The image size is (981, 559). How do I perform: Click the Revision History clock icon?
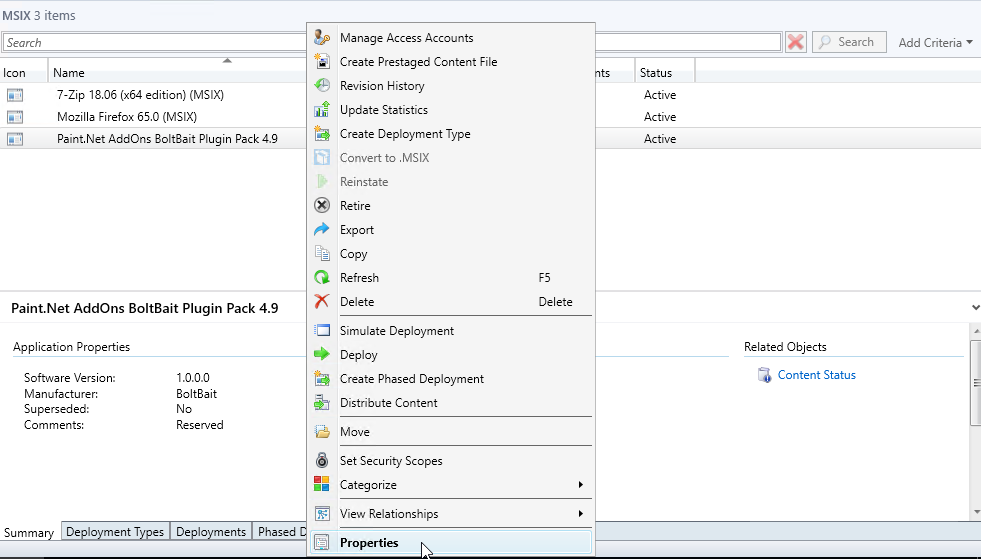(321, 86)
